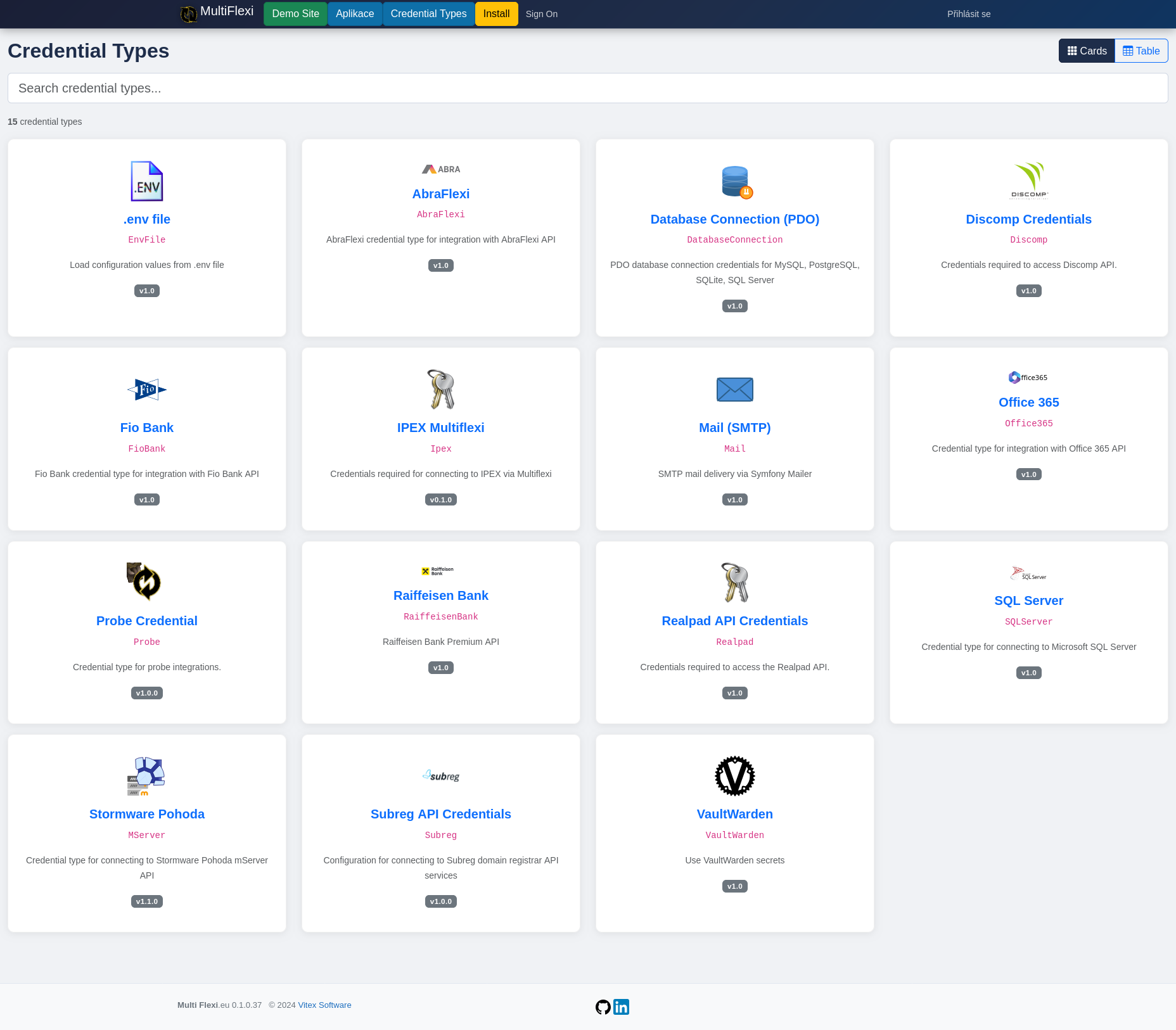Open the AbraFlexi title link
The image size is (1176, 1030).
(x=441, y=194)
